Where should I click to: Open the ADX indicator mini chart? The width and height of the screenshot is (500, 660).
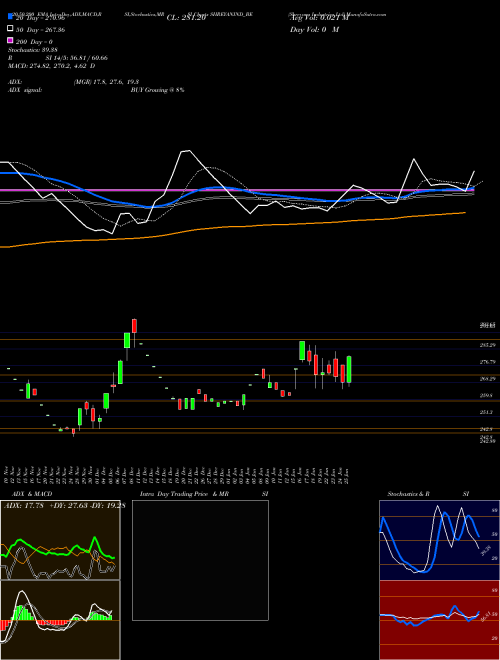coord(60,540)
